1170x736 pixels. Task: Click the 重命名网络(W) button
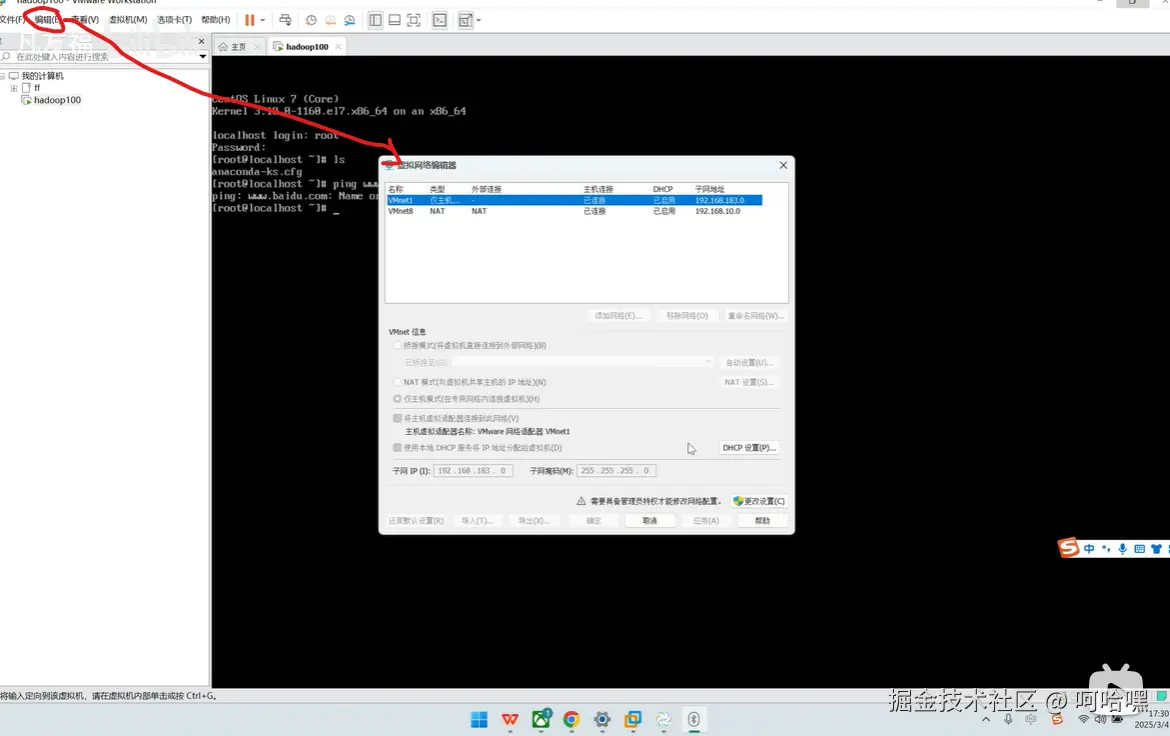756,316
